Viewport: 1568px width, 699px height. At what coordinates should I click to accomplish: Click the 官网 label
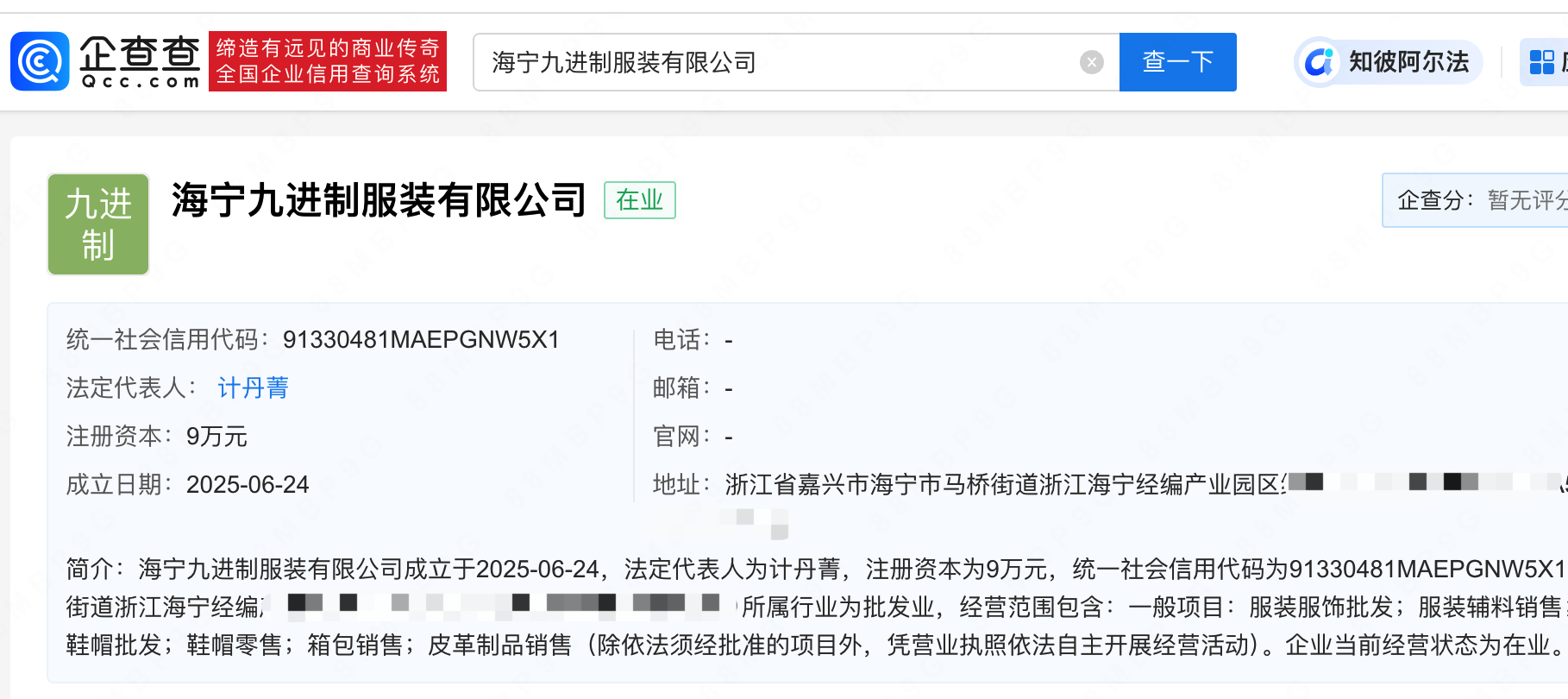point(681,437)
